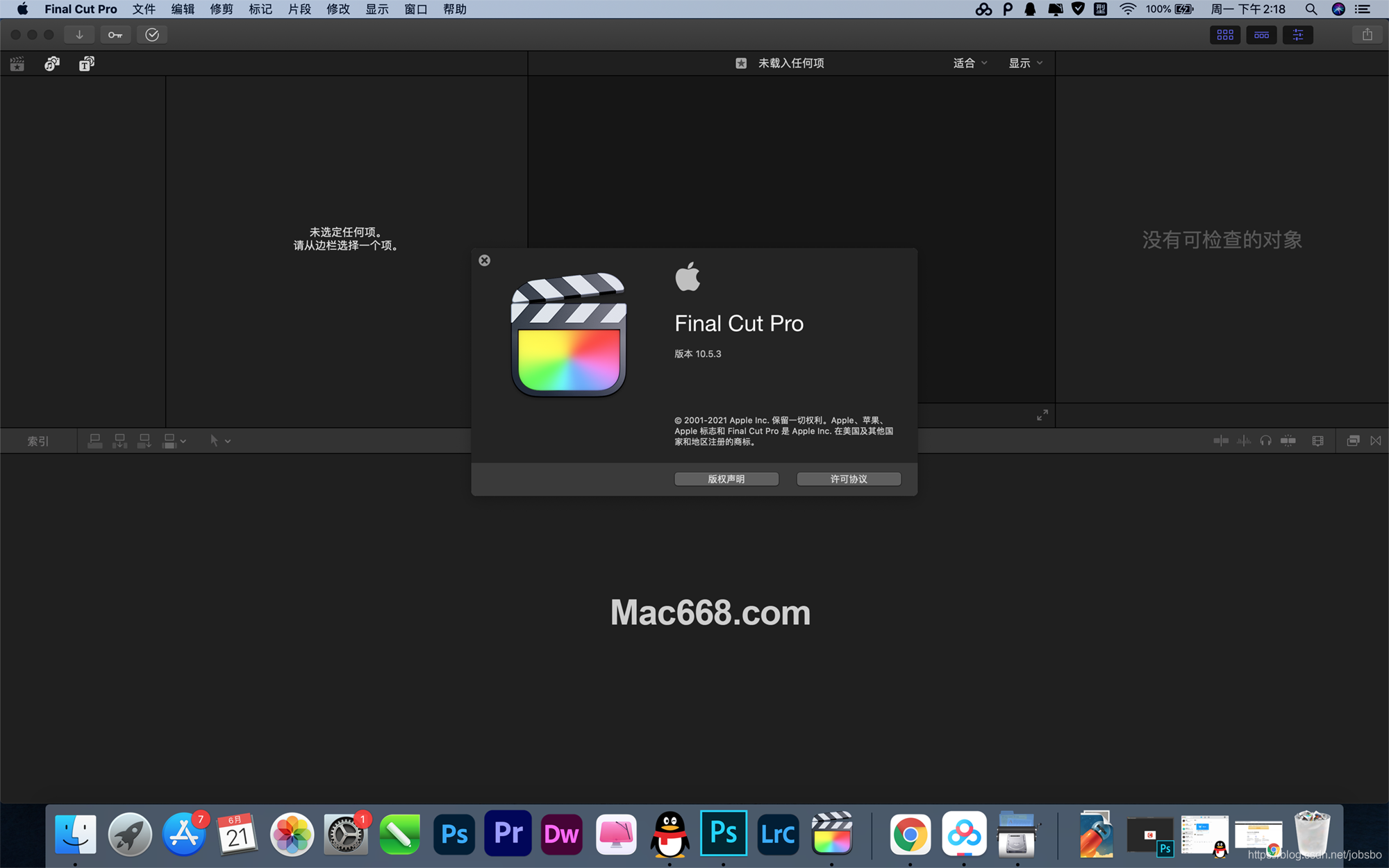Expand the viewer 显示 dropdown

(1025, 63)
